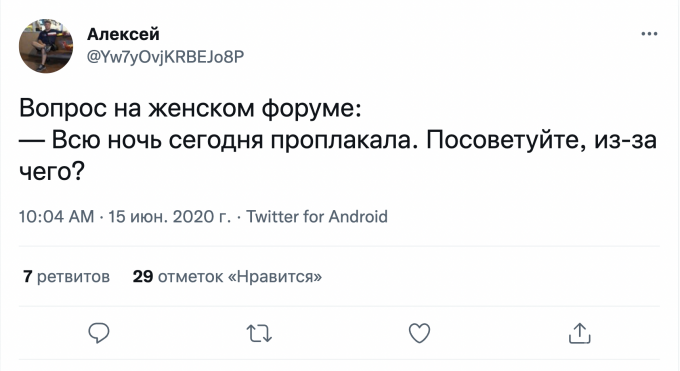Retweet using the arrows icon
680x371 pixels.
(259, 334)
